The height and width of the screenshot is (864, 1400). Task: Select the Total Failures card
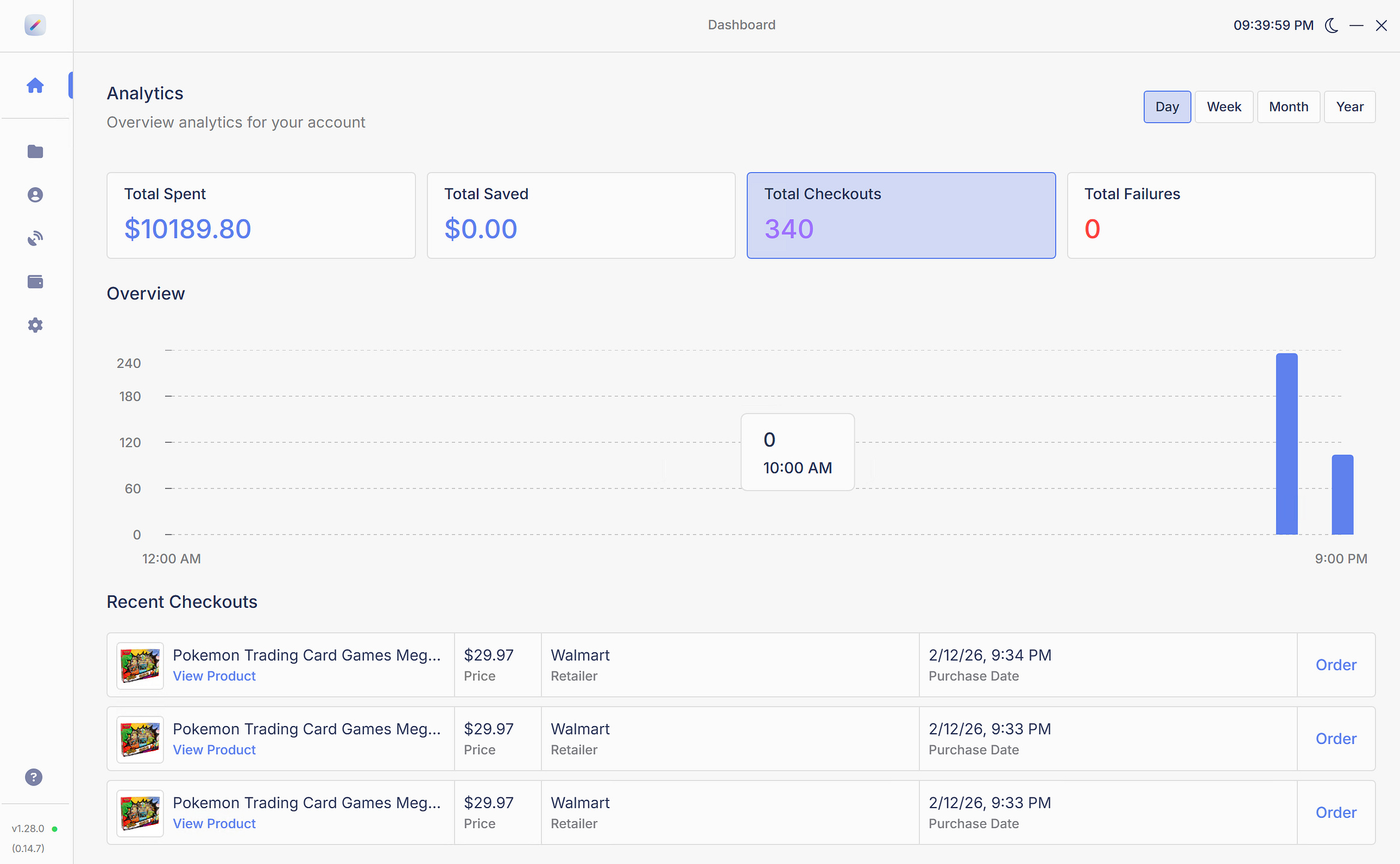(x=1221, y=215)
